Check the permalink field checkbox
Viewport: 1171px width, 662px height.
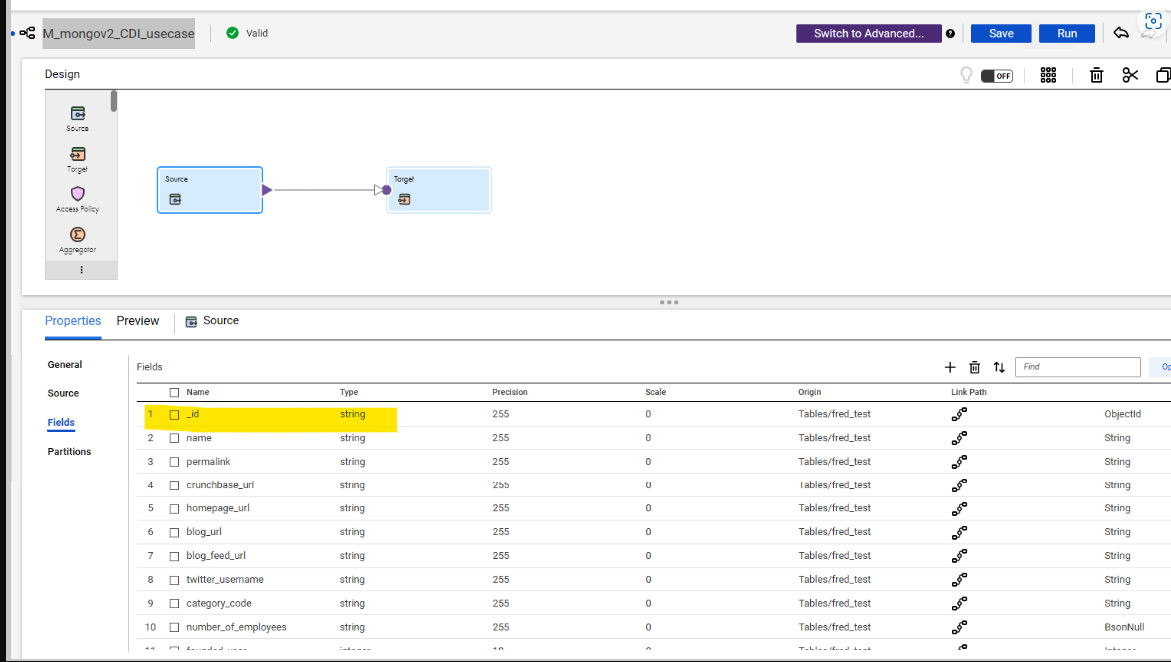pyautogui.click(x=174, y=463)
